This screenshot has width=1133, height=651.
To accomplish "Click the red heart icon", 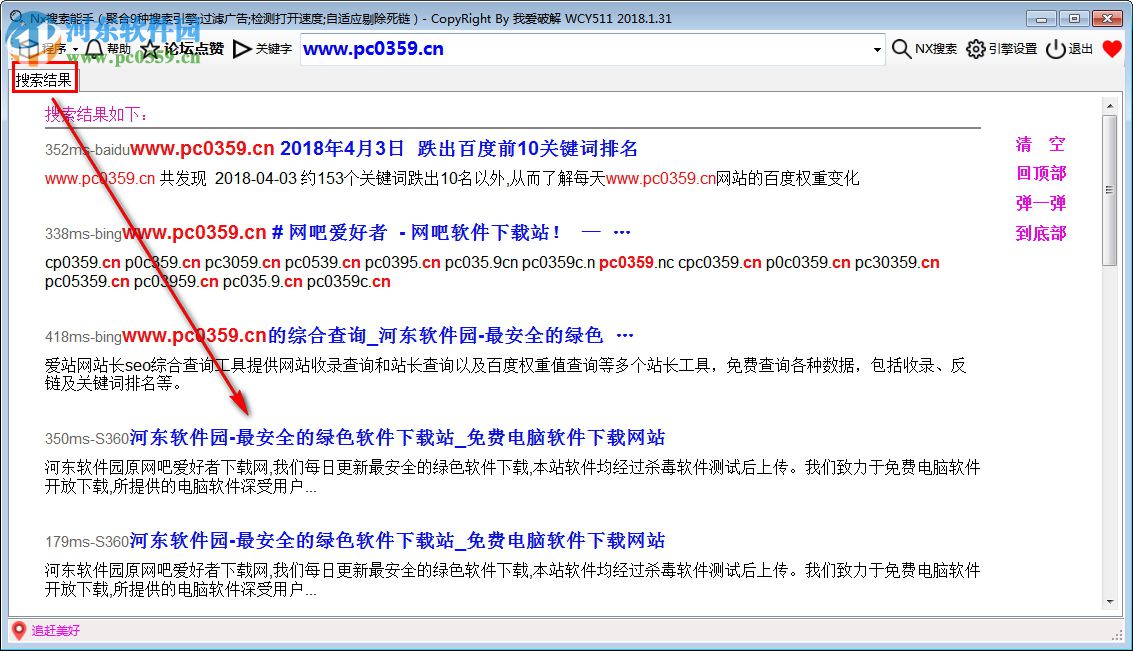I will point(1112,48).
